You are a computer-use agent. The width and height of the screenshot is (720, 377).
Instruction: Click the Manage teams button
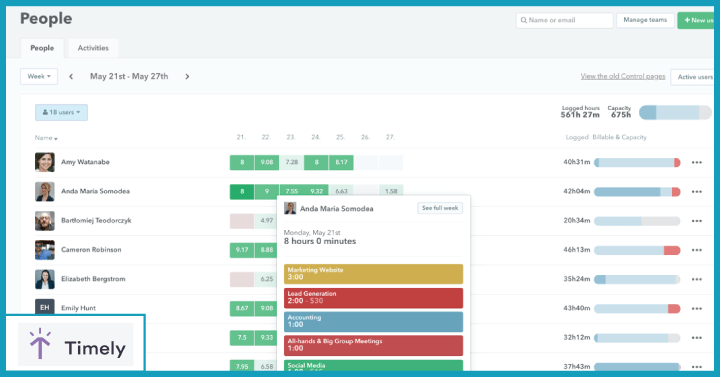645,20
